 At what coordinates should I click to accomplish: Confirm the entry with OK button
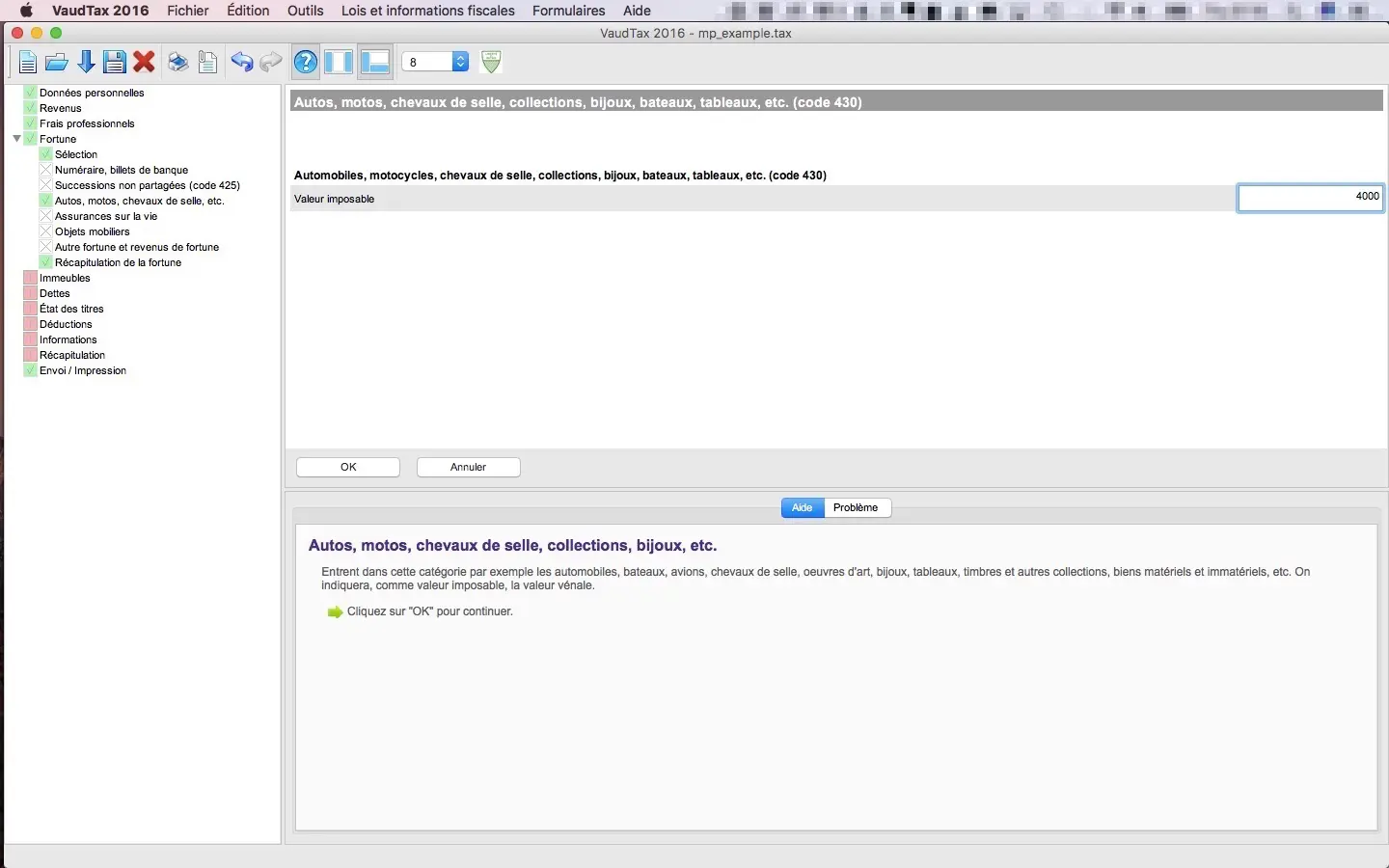(348, 467)
